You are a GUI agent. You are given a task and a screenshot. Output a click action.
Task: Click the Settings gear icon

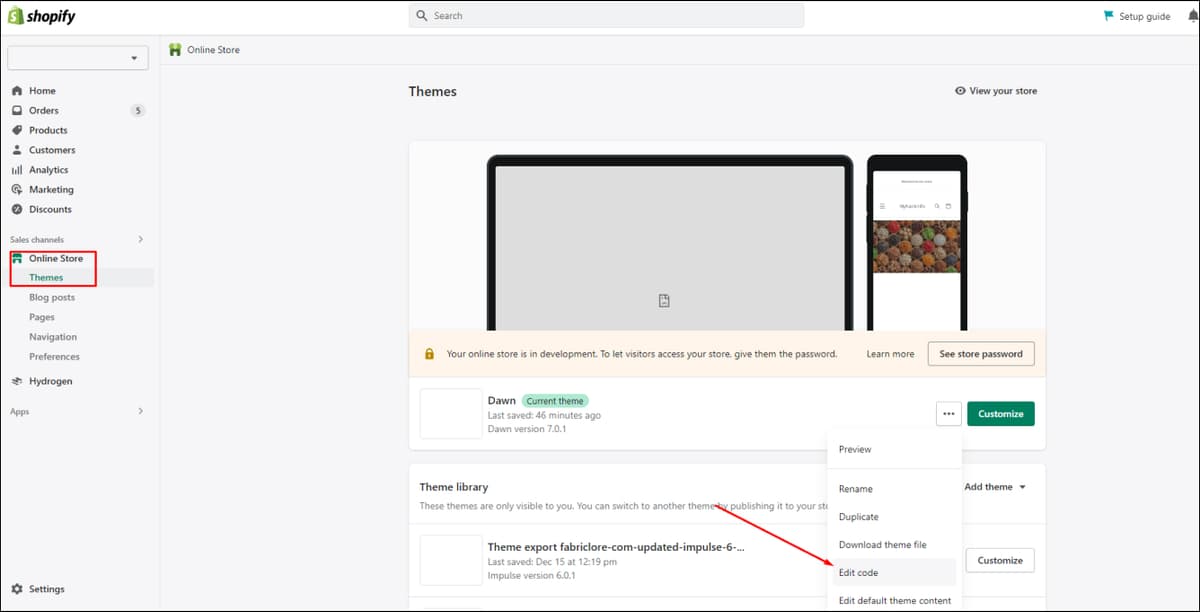pyautogui.click(x=17, y=589)
